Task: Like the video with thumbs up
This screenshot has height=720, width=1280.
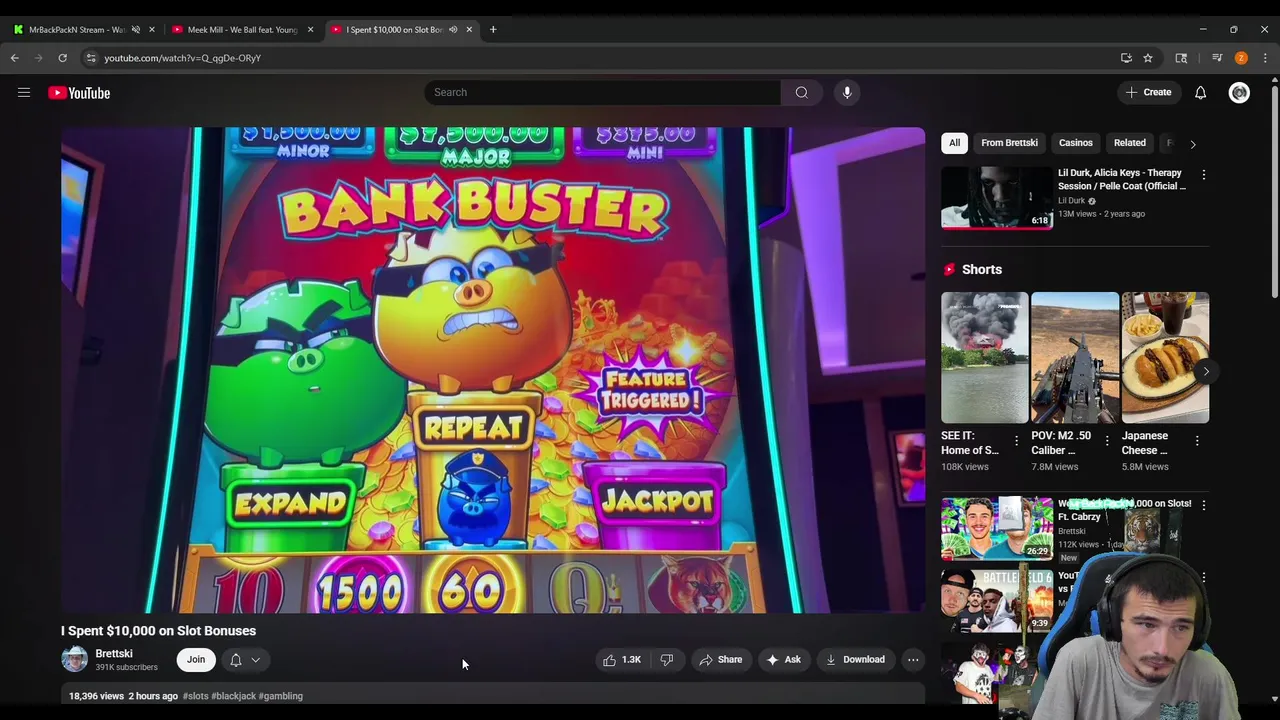Action: (x=622, y=660)
